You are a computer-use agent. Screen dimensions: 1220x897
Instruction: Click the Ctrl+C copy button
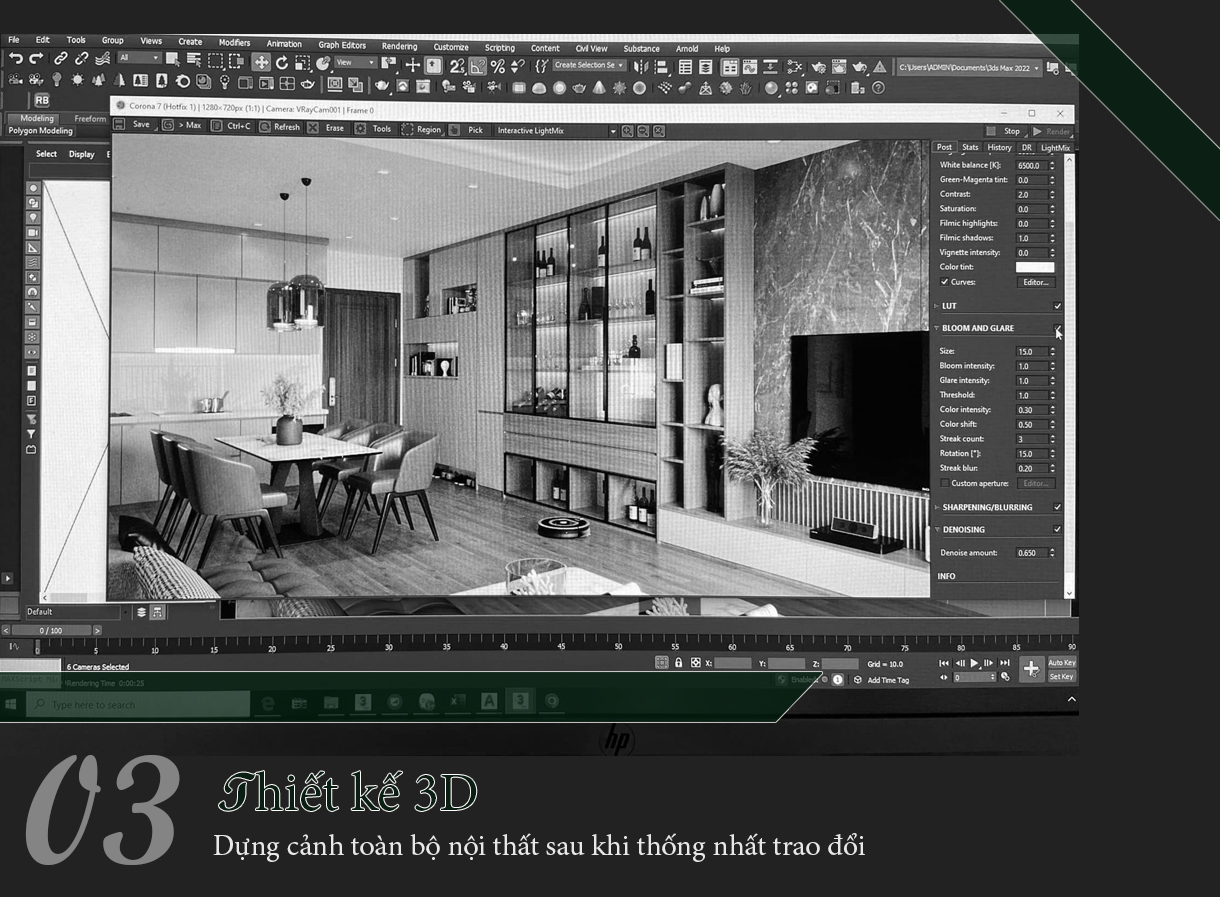(x=230, y=127)
